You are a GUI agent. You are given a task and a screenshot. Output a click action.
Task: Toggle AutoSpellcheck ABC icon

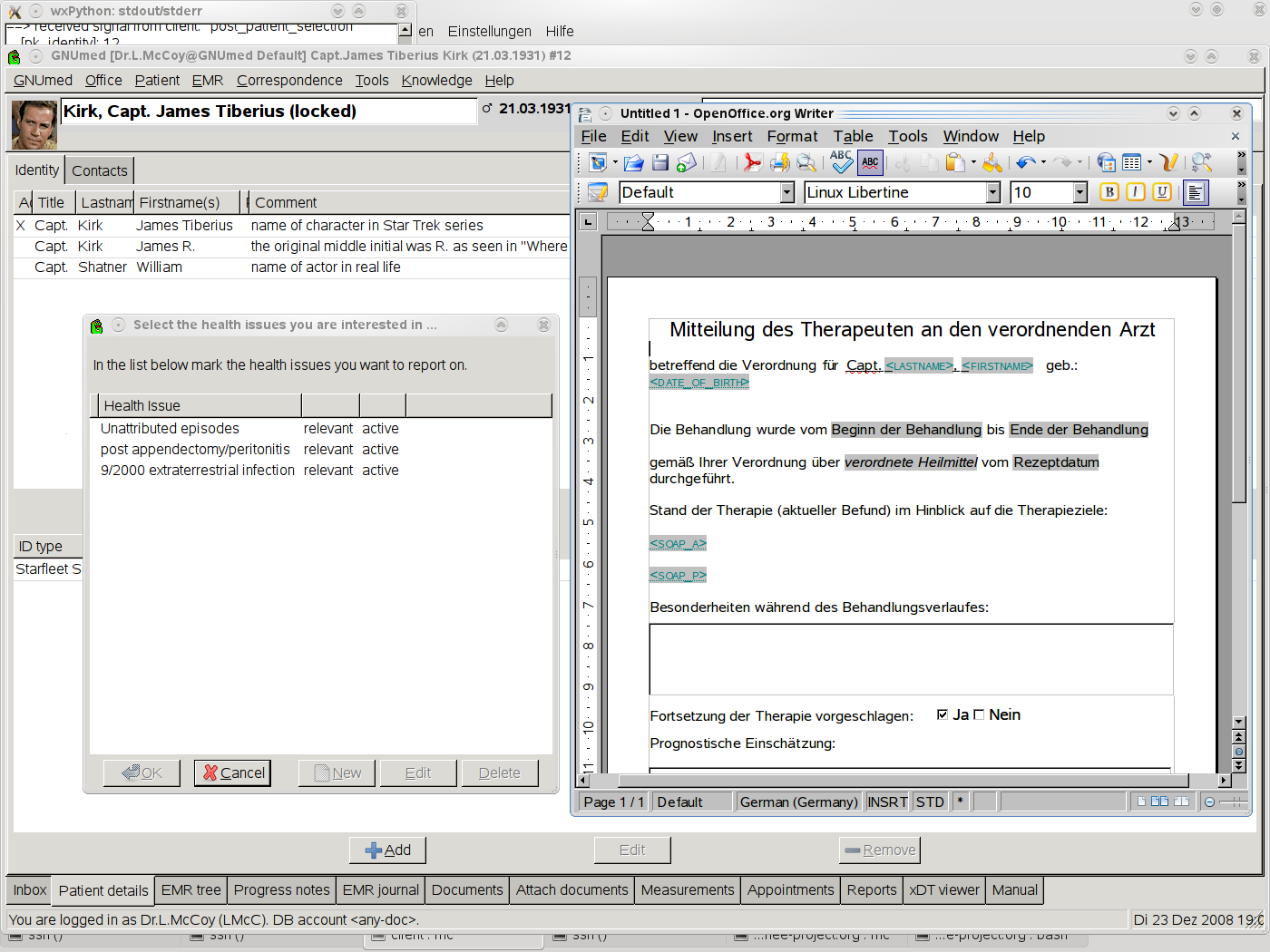point(870,162)
